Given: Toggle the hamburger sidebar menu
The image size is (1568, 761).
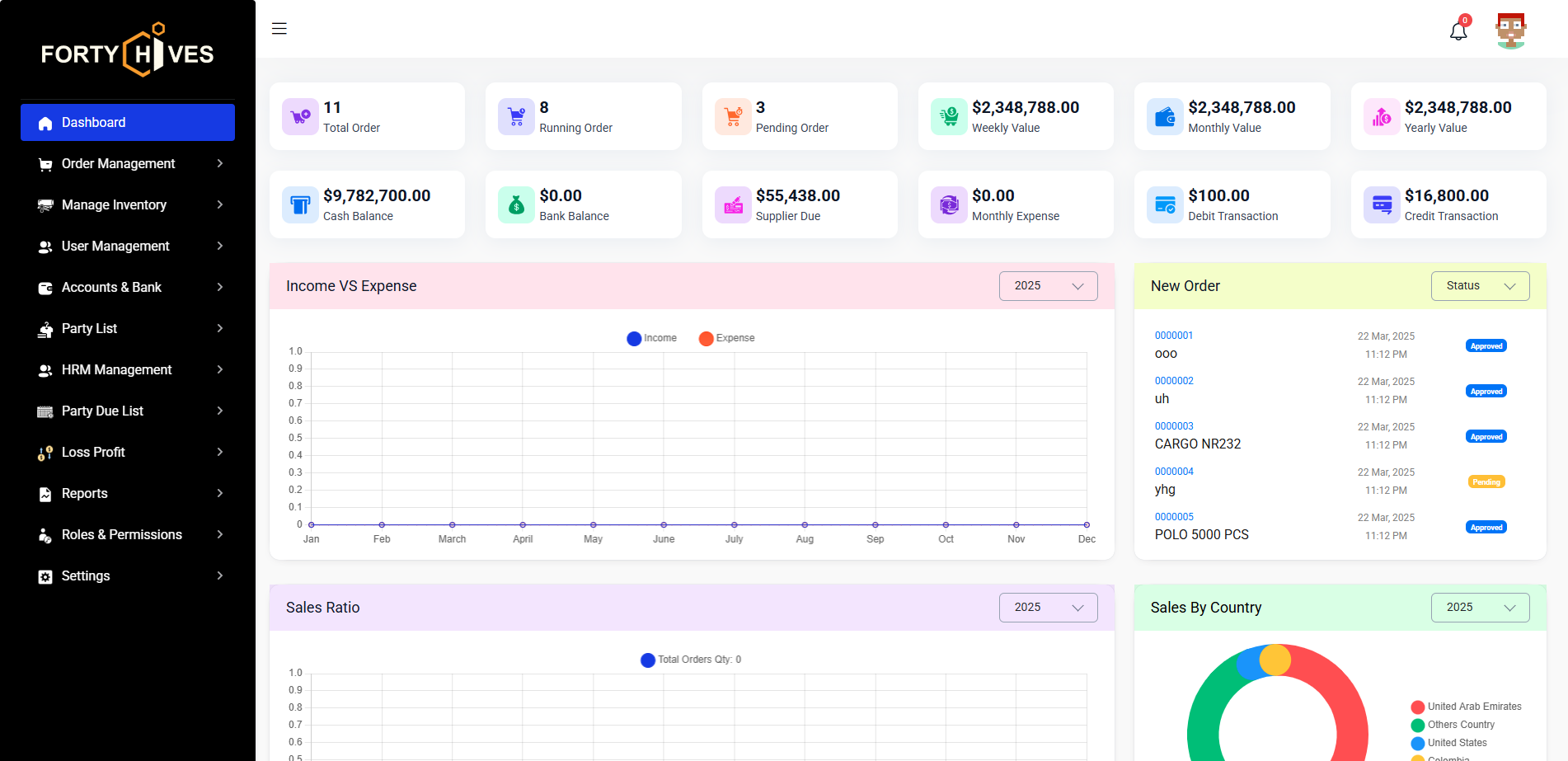Looking at the screenshot, I should pos(279,29).
